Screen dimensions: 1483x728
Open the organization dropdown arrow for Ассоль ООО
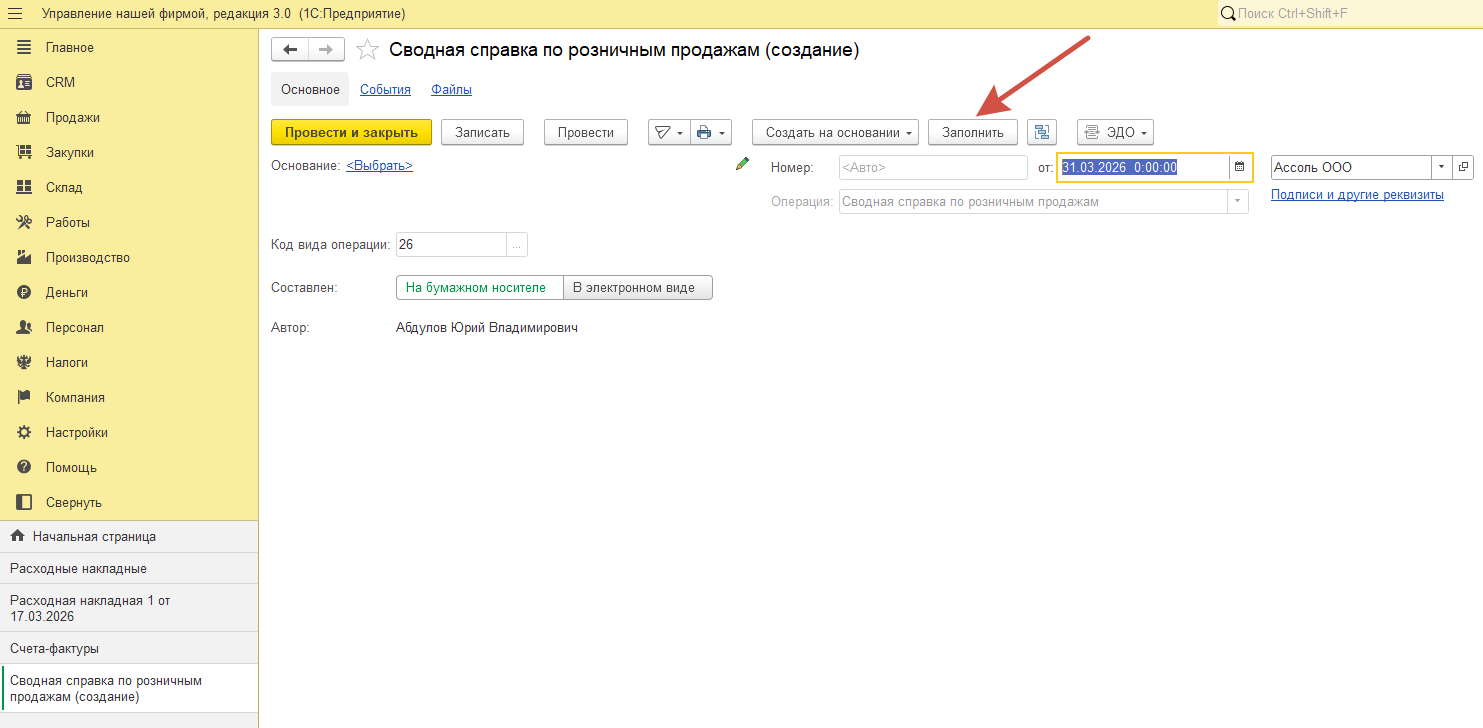pos(1441,167)
